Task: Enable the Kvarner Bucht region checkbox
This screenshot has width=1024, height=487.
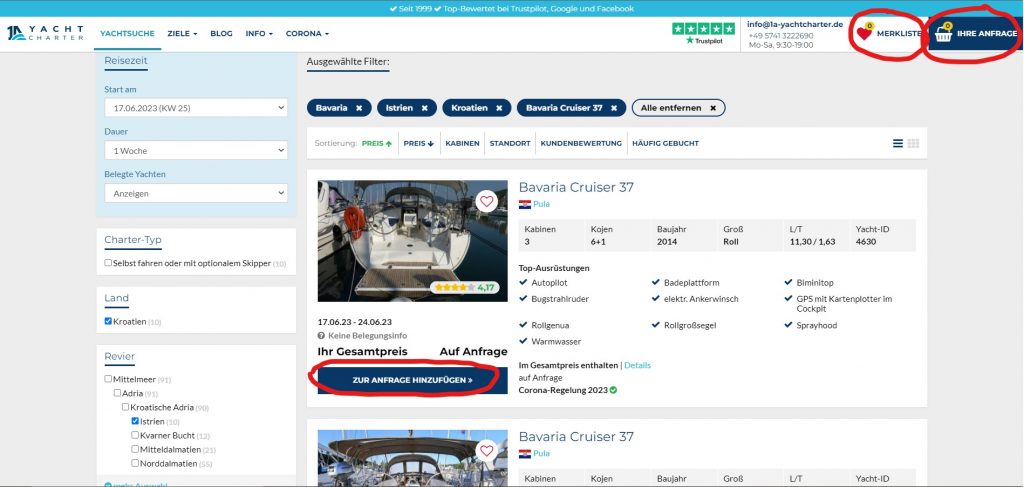Action: pos(136,435)
